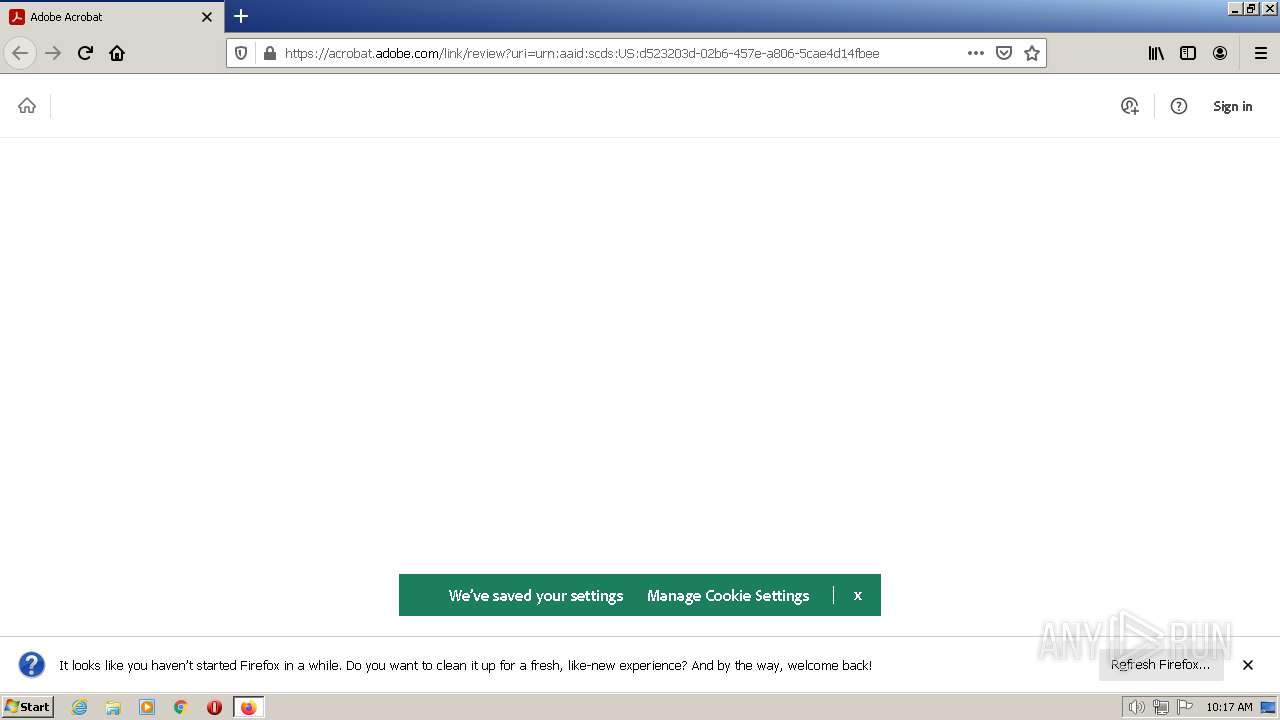
Task: Open the Windows Start menu
Action: click(x=28, y=707)
